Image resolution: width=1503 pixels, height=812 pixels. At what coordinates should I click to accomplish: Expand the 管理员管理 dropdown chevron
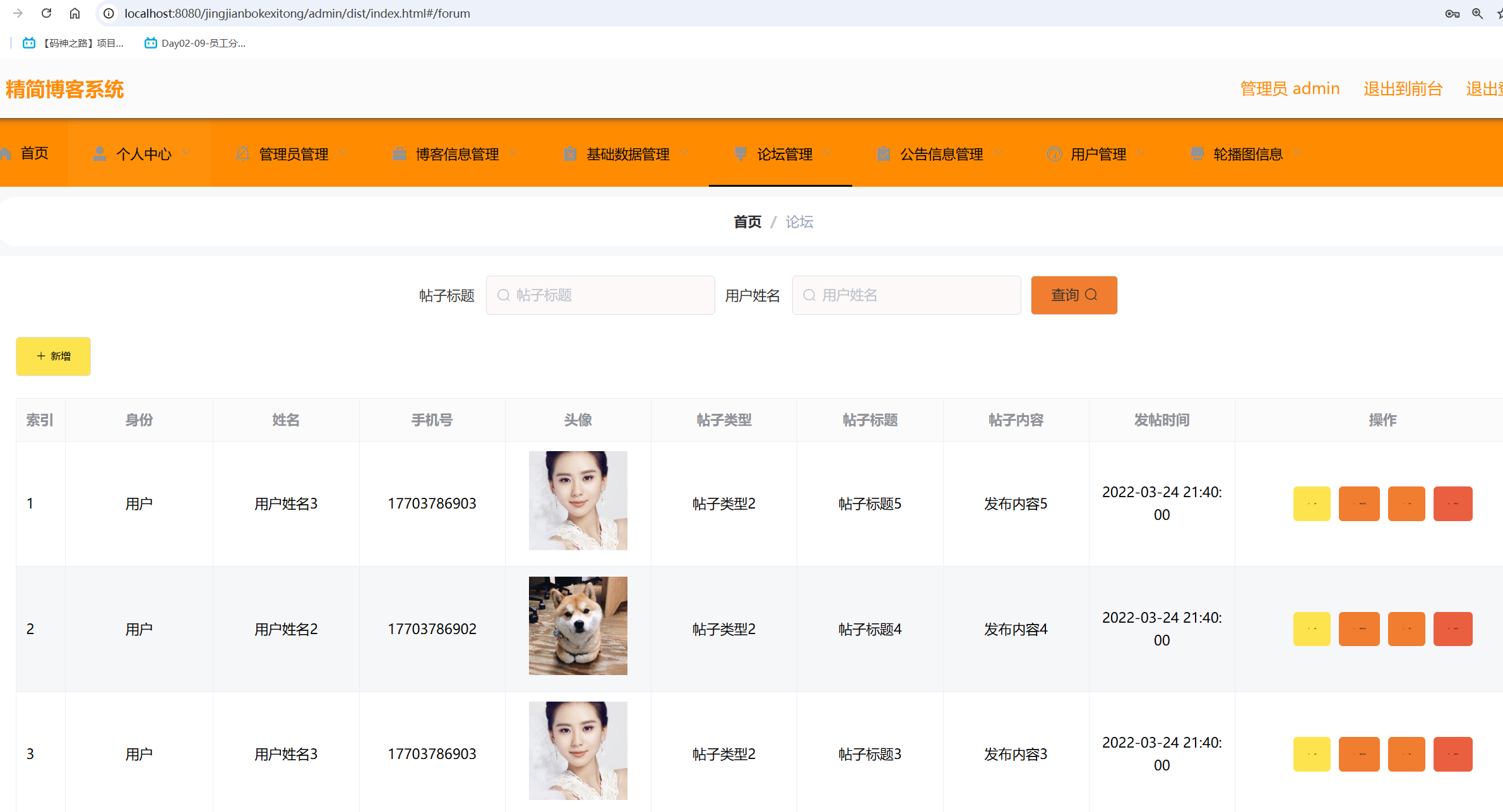click(343, 153)
